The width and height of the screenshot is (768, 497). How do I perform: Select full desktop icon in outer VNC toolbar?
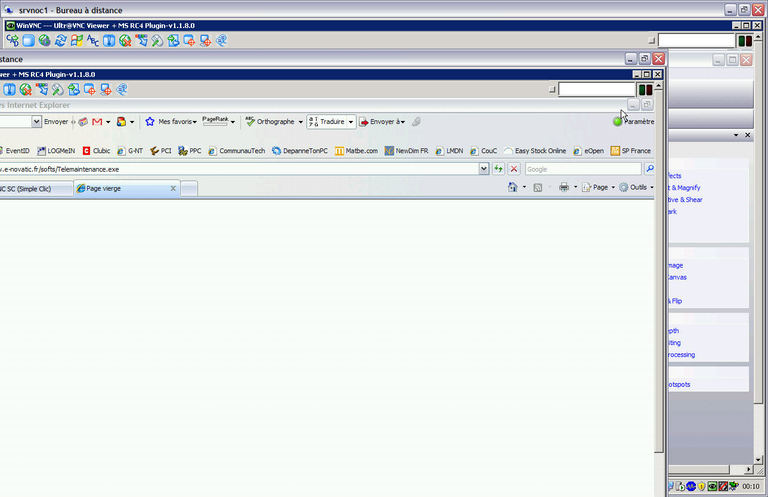tap(205, 41)
